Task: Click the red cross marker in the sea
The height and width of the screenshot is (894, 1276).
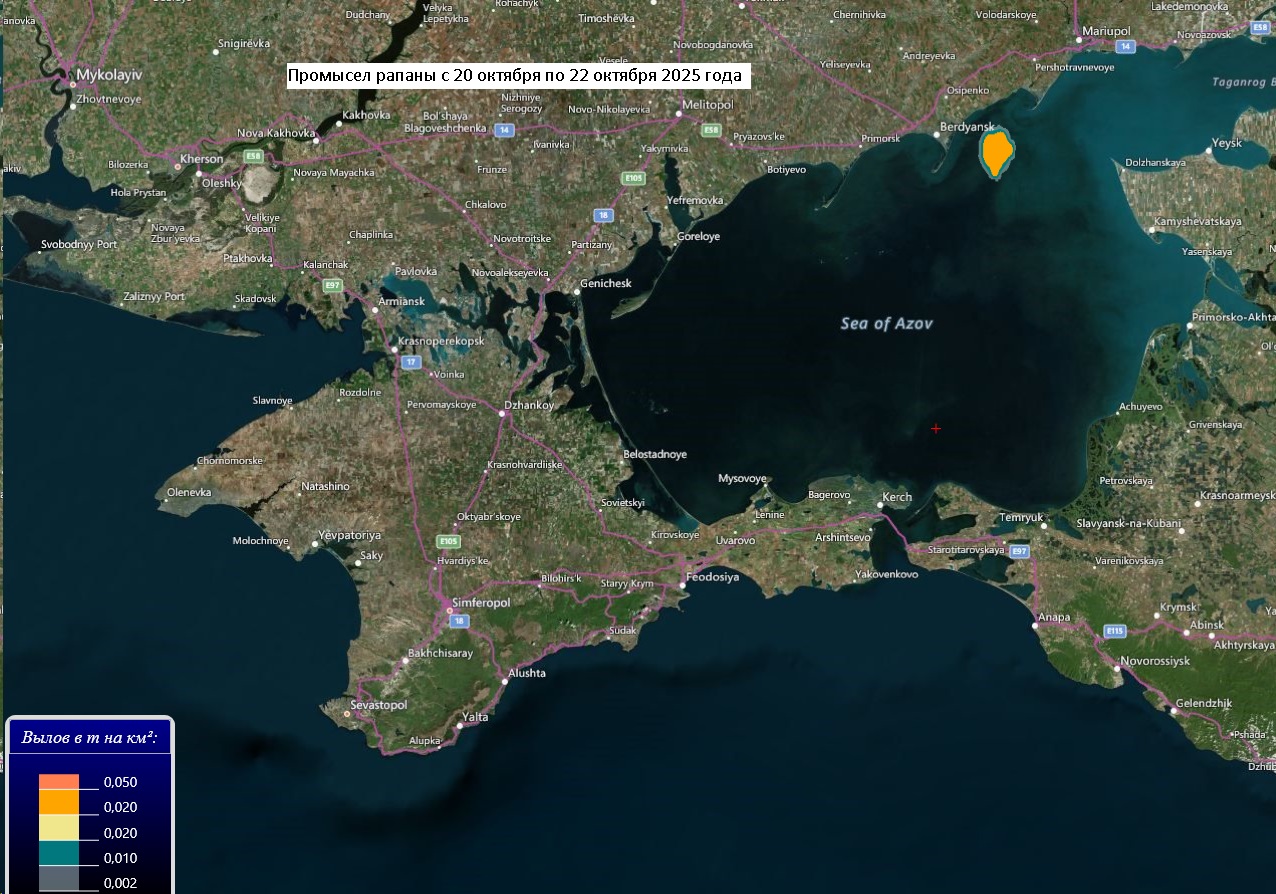Action: 936,428
